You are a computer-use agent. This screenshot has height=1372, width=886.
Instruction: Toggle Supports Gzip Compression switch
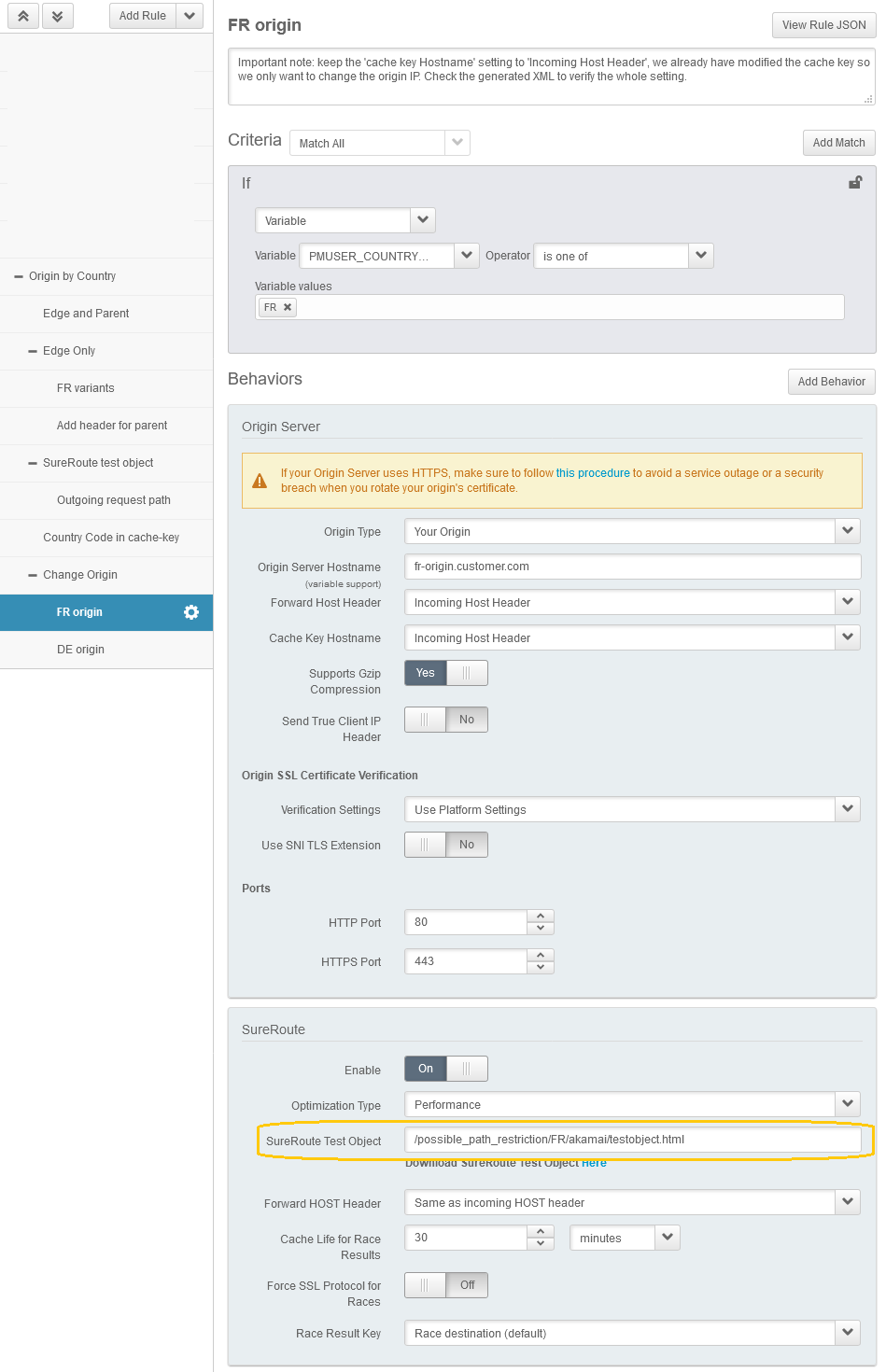[445, 673]
